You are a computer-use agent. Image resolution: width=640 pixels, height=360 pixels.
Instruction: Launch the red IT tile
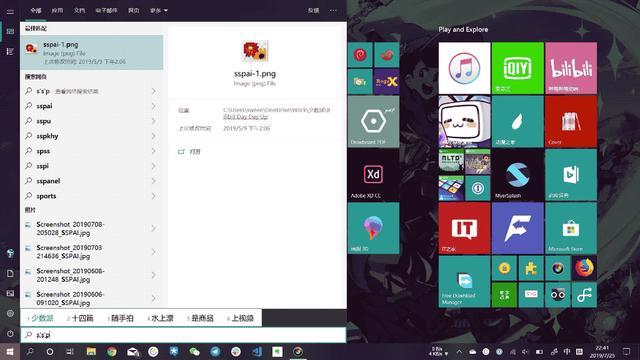[x=464, y=228]
